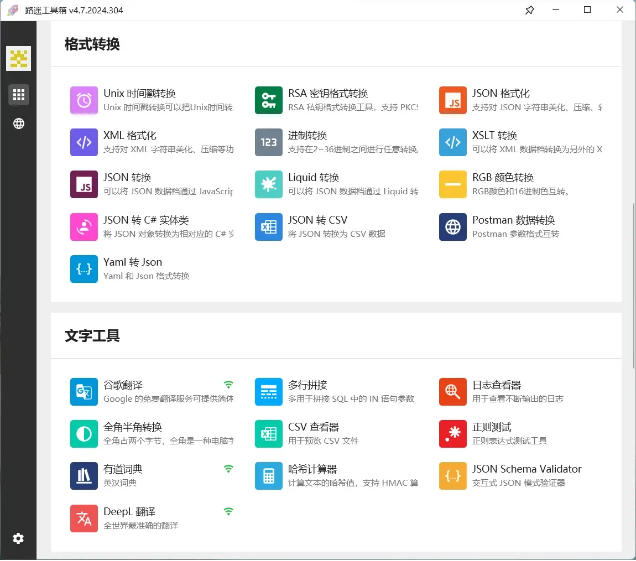The width and height of the screenshot is (636, 561).
Task: Click the JSON 转 C# 实体类 title
Action: [146, 220]
